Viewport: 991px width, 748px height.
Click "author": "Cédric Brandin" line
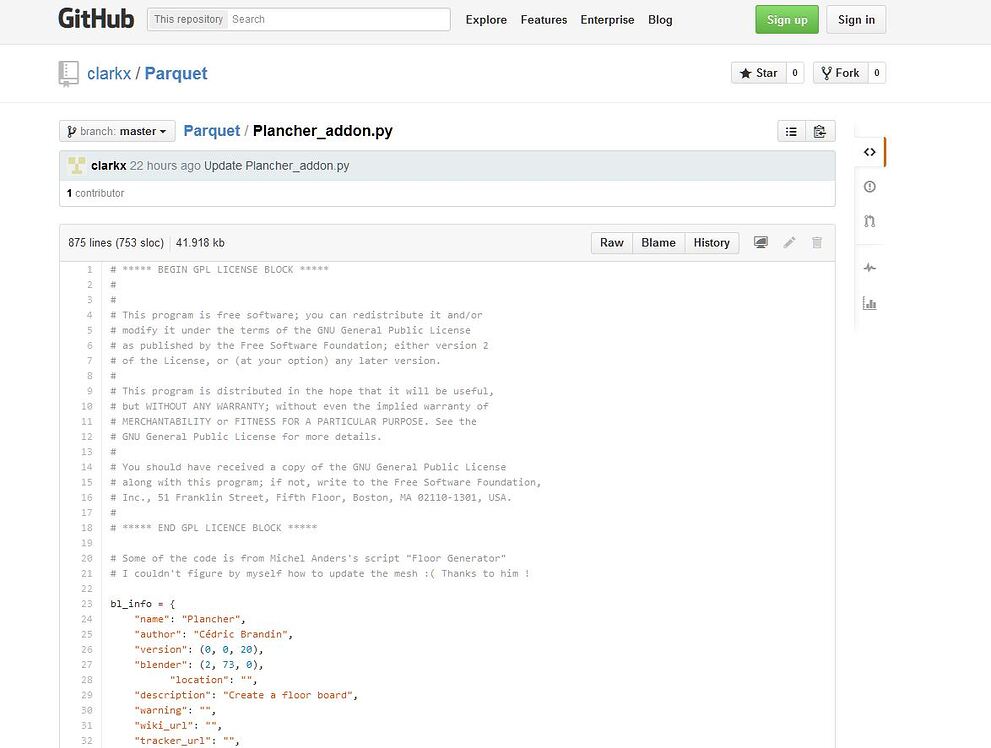click(x=214, y=634)
